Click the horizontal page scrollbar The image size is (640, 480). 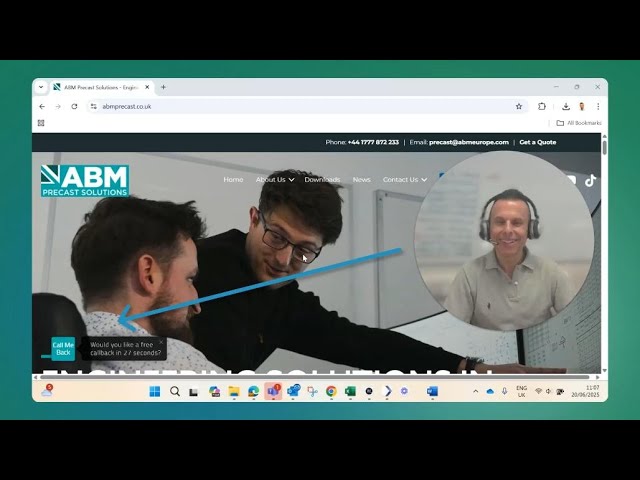pos(316,377)
